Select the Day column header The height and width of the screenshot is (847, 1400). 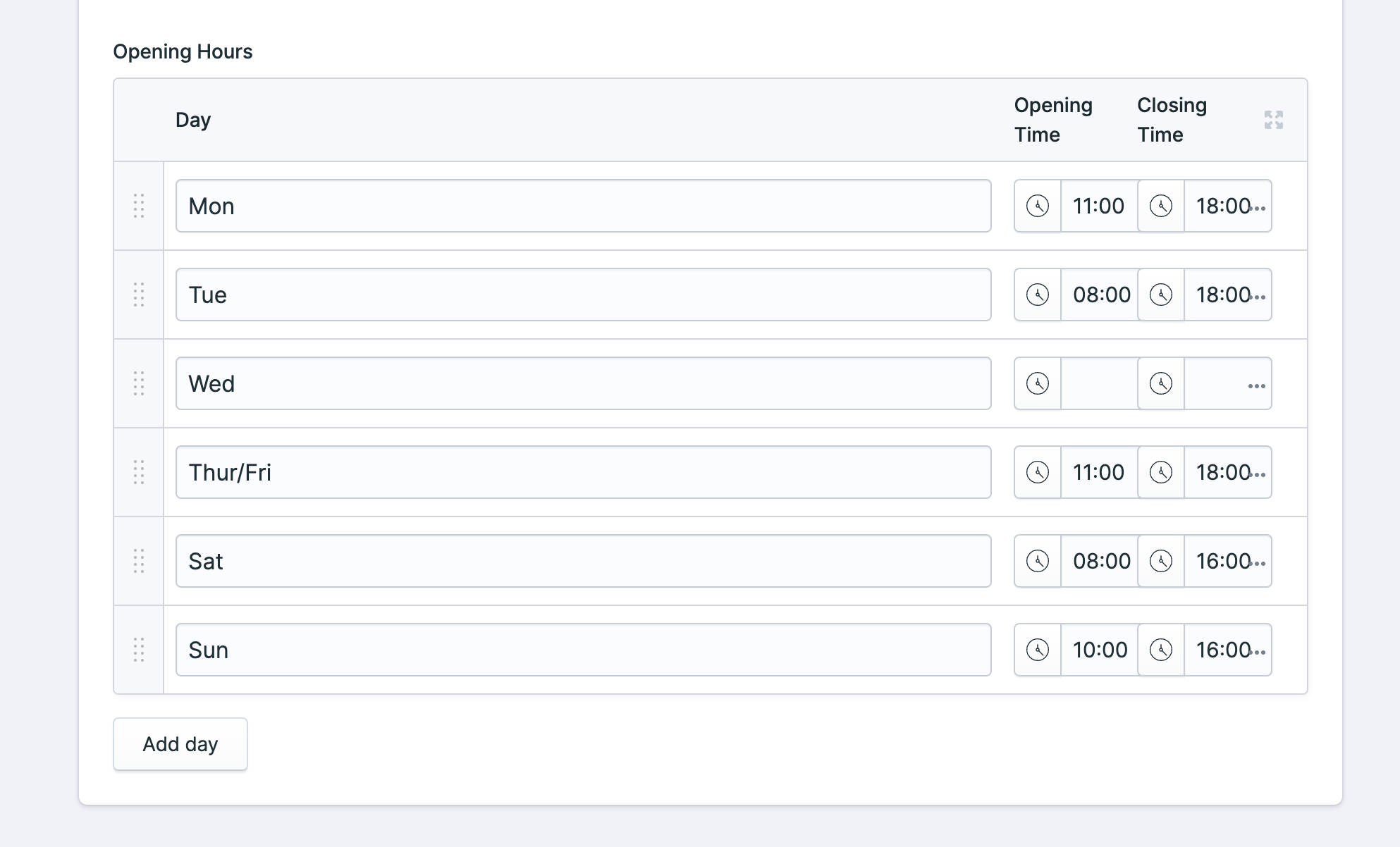point(193,119)
